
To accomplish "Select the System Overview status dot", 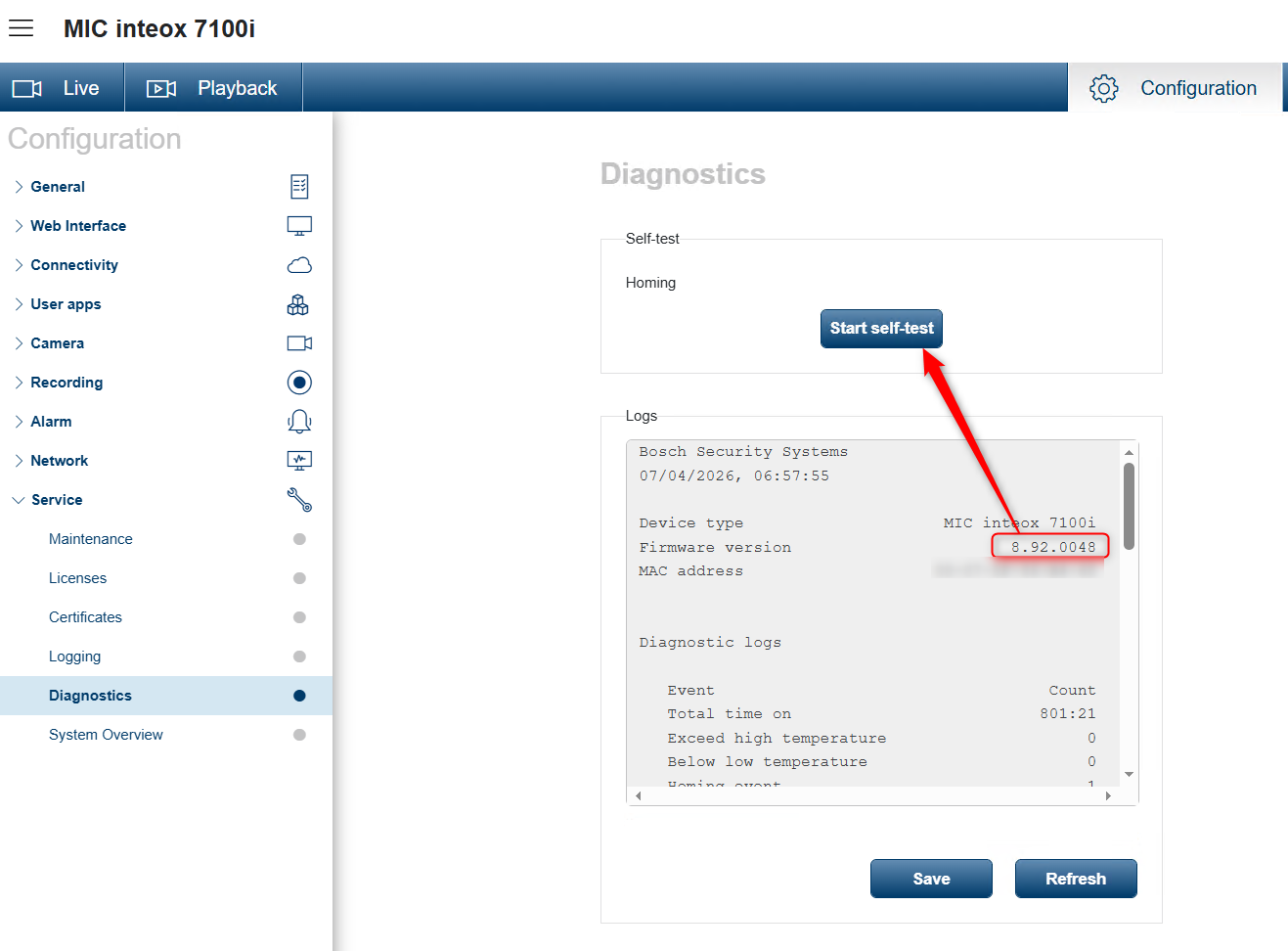I will (299, 735).
